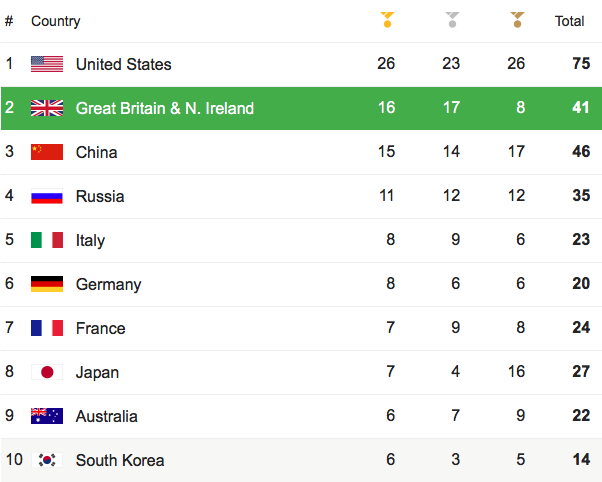The height and width of the screenshot is (482, 602).
Task: Select the Country column header
Action: pos(56,22)
